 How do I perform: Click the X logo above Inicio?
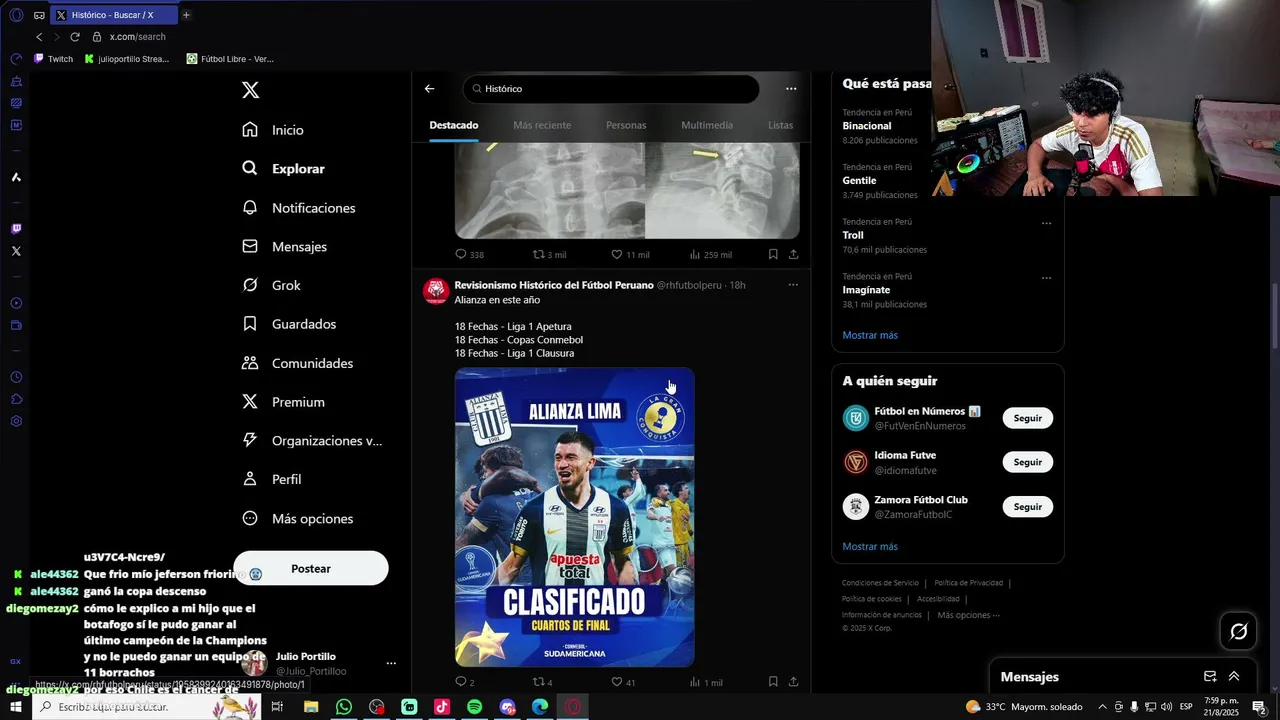(250, 90)
